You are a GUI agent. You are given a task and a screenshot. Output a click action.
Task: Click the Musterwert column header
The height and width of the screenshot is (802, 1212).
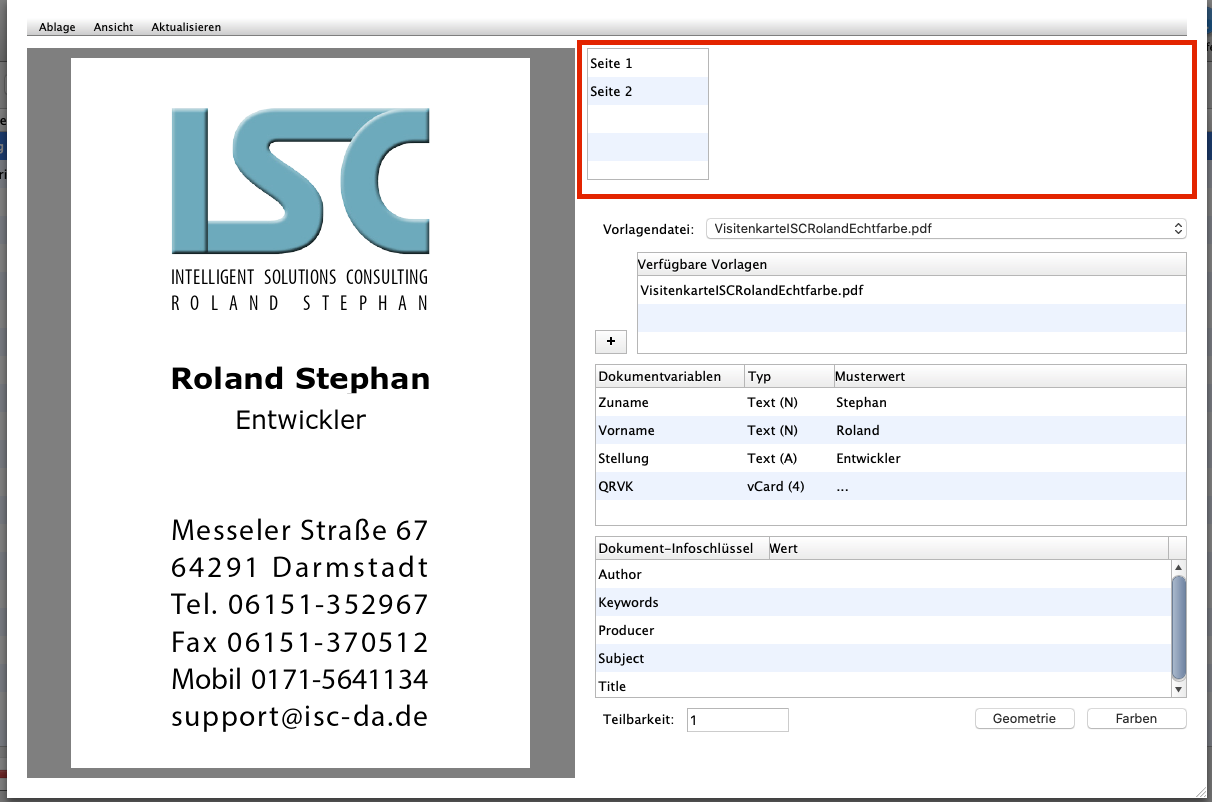coord(1010,377)
